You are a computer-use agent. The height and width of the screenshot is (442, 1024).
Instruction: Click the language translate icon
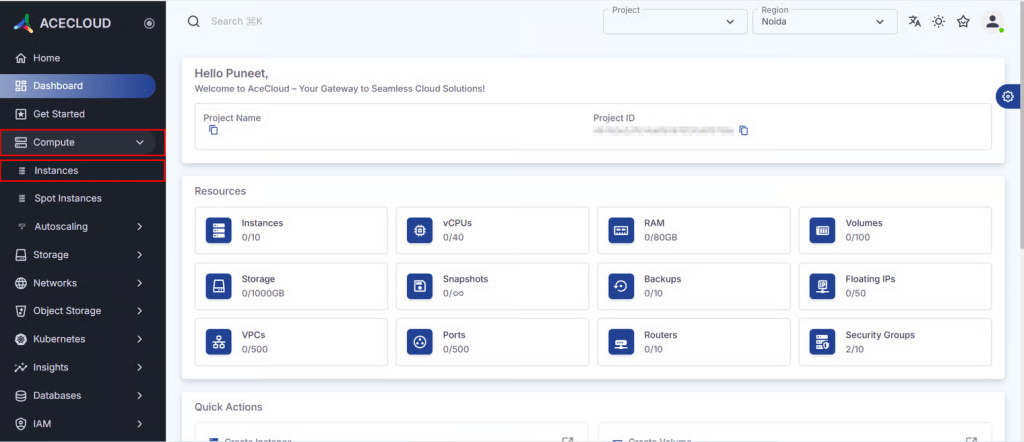[x=914, y=22]
